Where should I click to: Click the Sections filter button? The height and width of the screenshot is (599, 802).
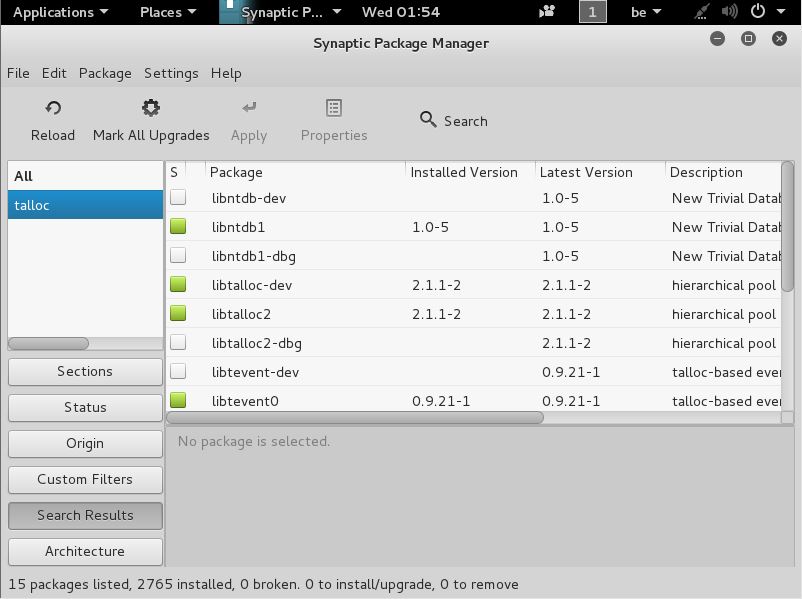(85, 371)
